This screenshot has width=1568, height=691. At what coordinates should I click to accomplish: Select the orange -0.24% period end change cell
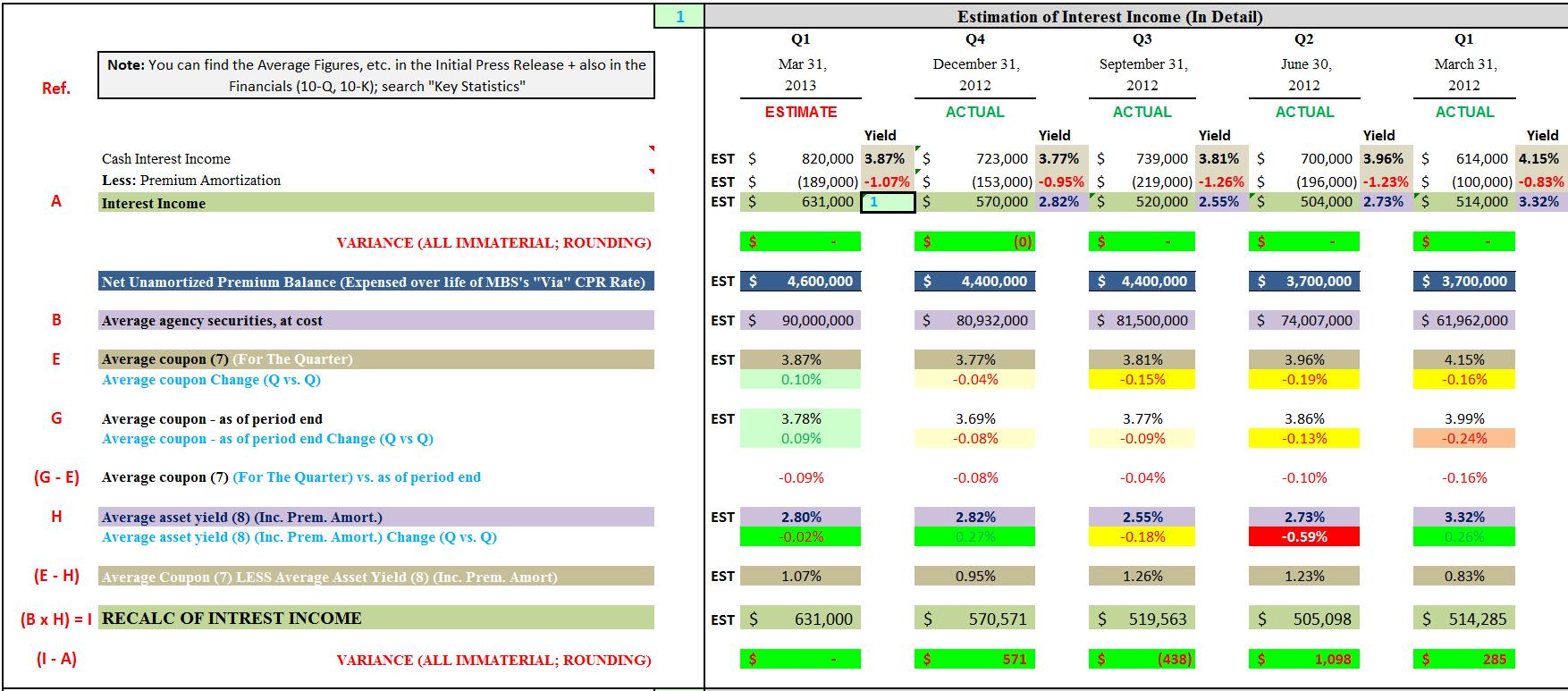[x=1464, y=438]
